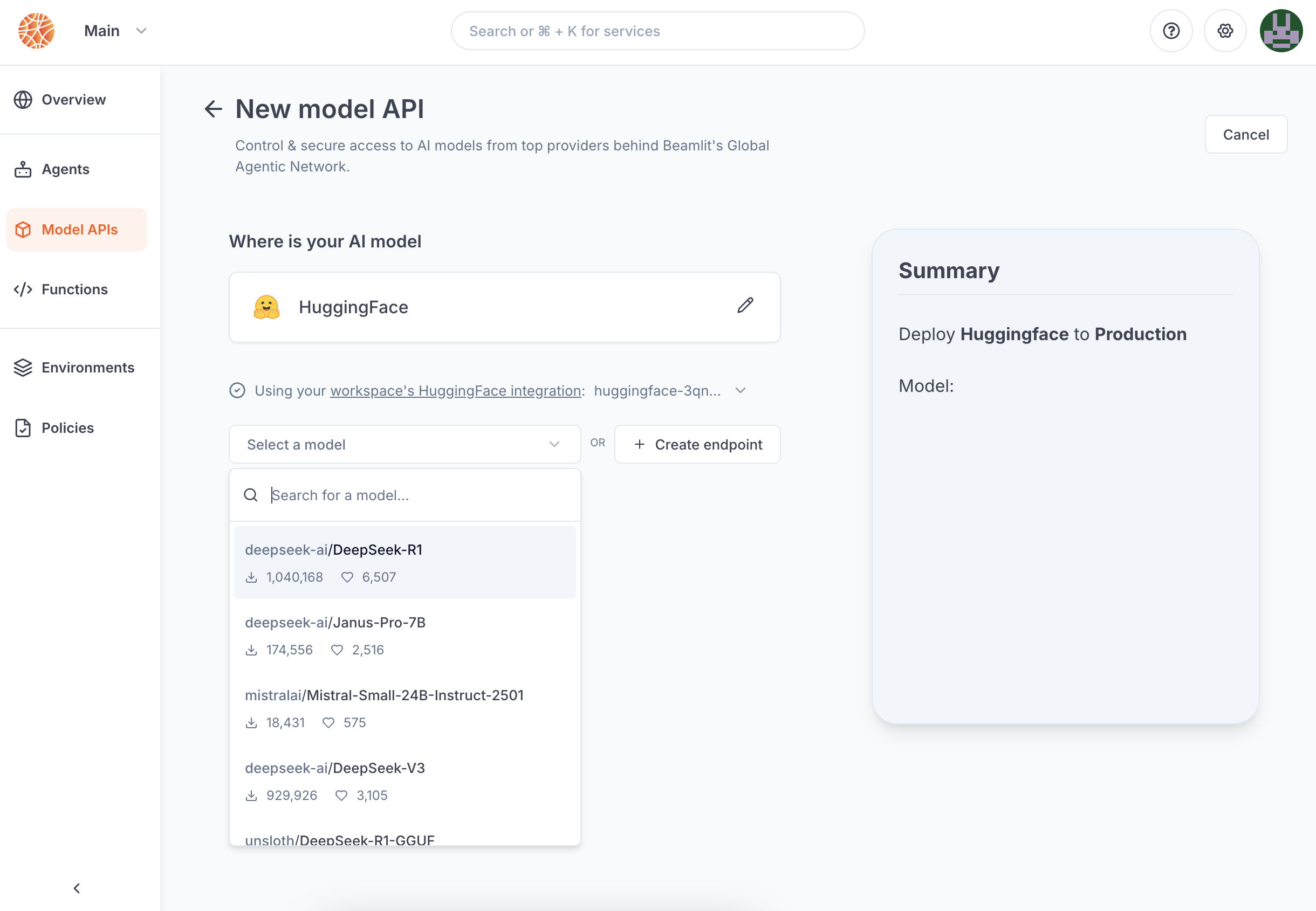Focus the services search bar
This screenshot has height=911, width=1316.
point(657,31)
